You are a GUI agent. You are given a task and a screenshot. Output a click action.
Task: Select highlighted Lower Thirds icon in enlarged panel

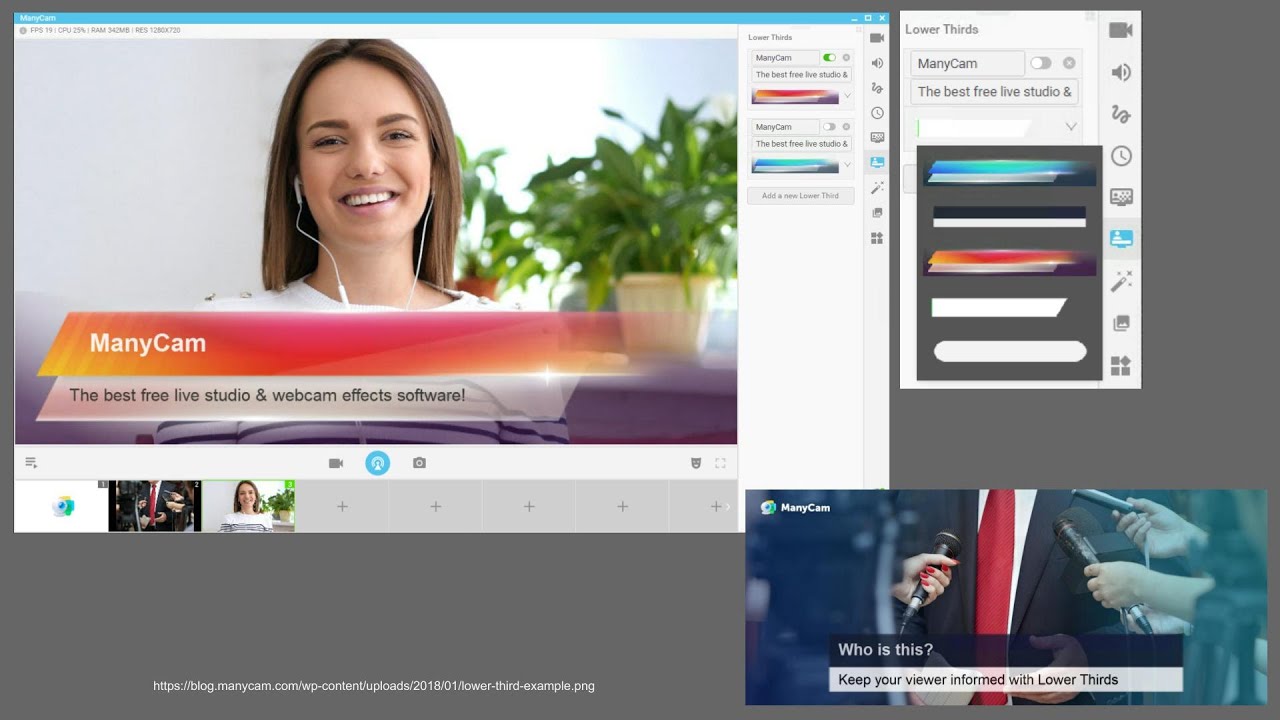tap(1121, 239)
